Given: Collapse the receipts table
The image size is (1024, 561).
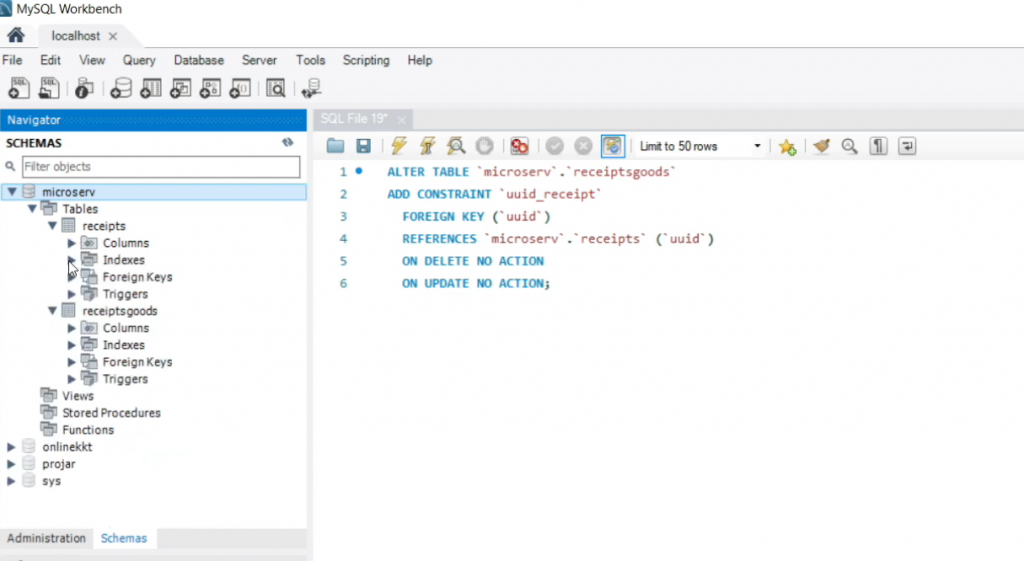Looking at the screenshot, I should tap(52, 225).
